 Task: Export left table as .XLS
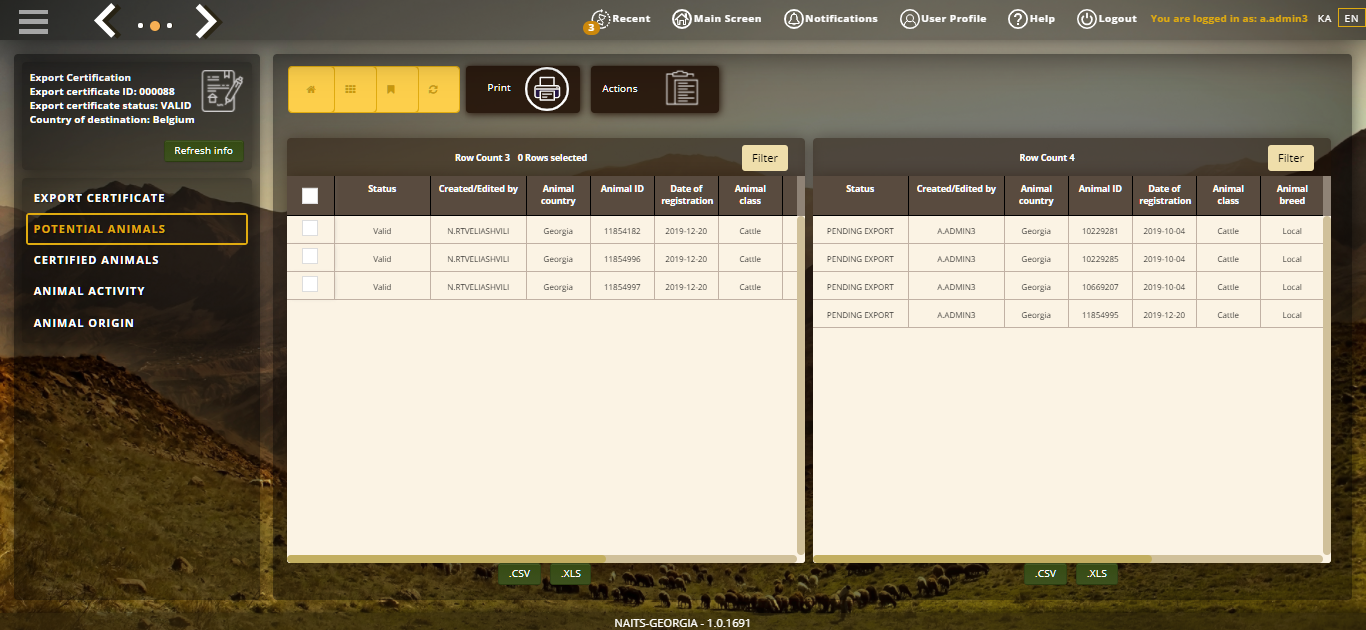(571, 574)
